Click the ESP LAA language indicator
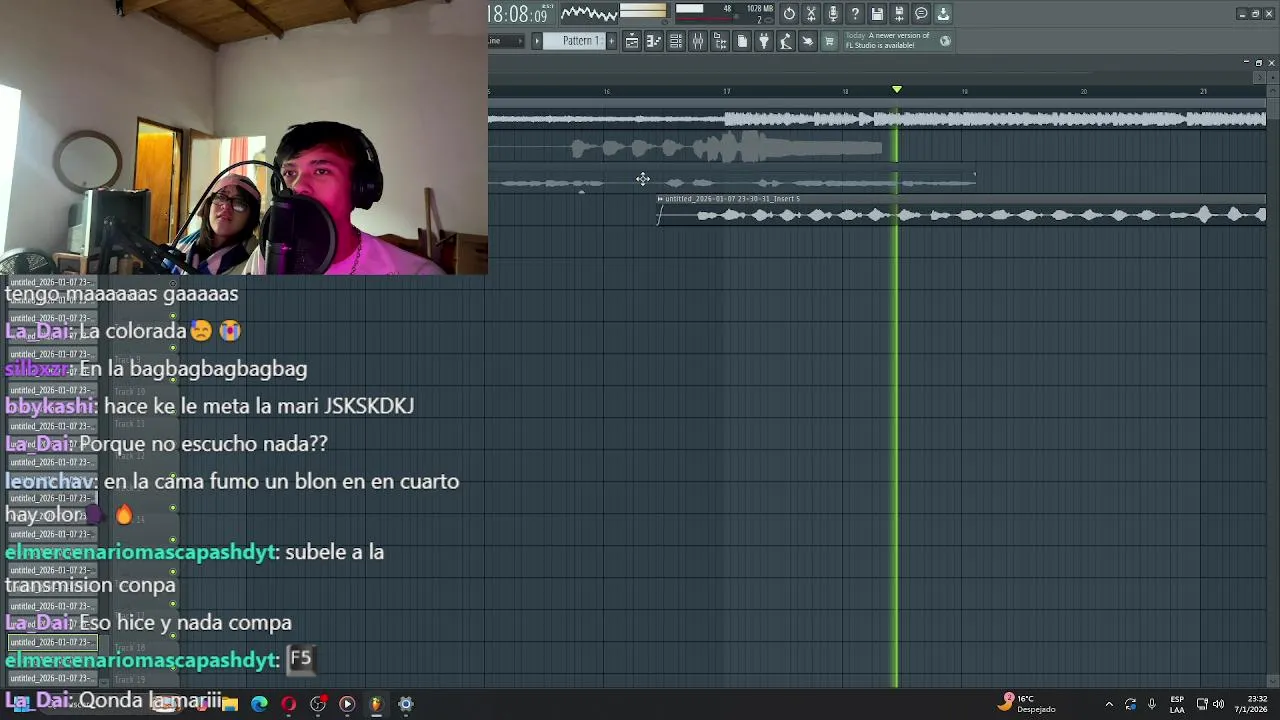1280x720 pixels. coord(1178,704)
